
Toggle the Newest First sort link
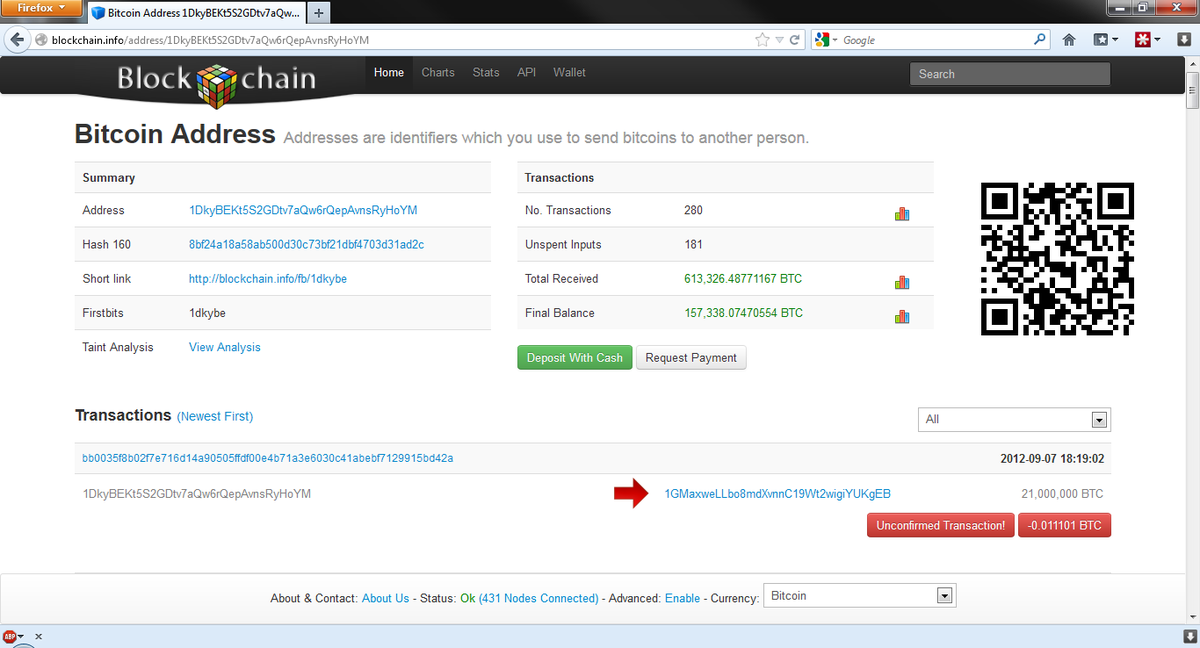tap(215, 416)
